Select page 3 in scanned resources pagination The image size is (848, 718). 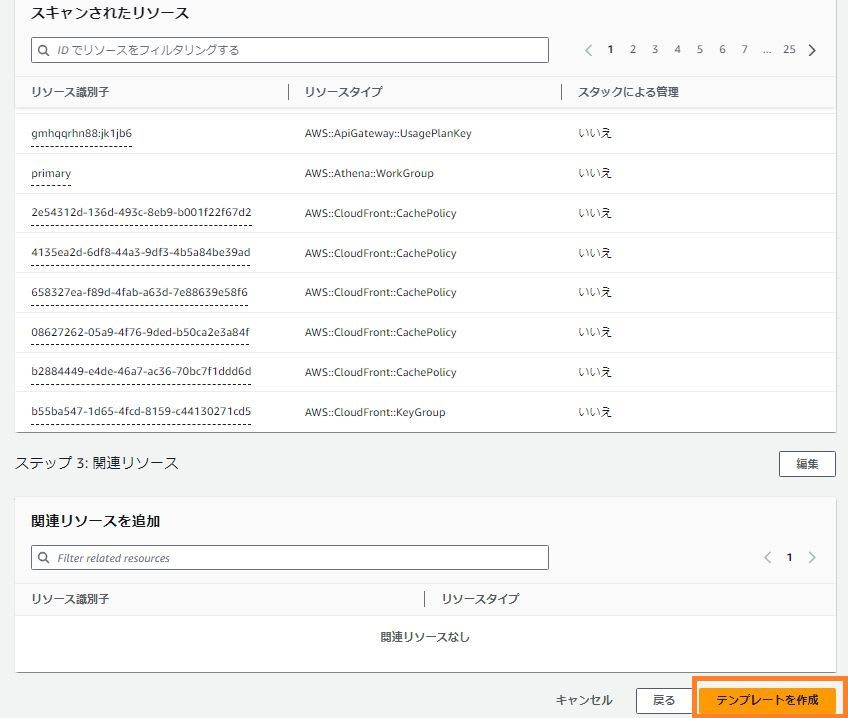click(655, 50)
